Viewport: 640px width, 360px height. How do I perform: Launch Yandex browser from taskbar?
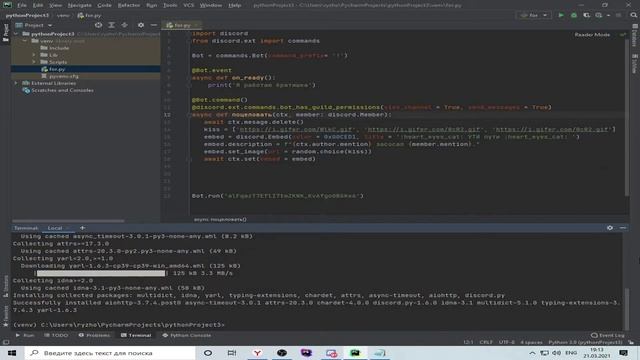257,353
